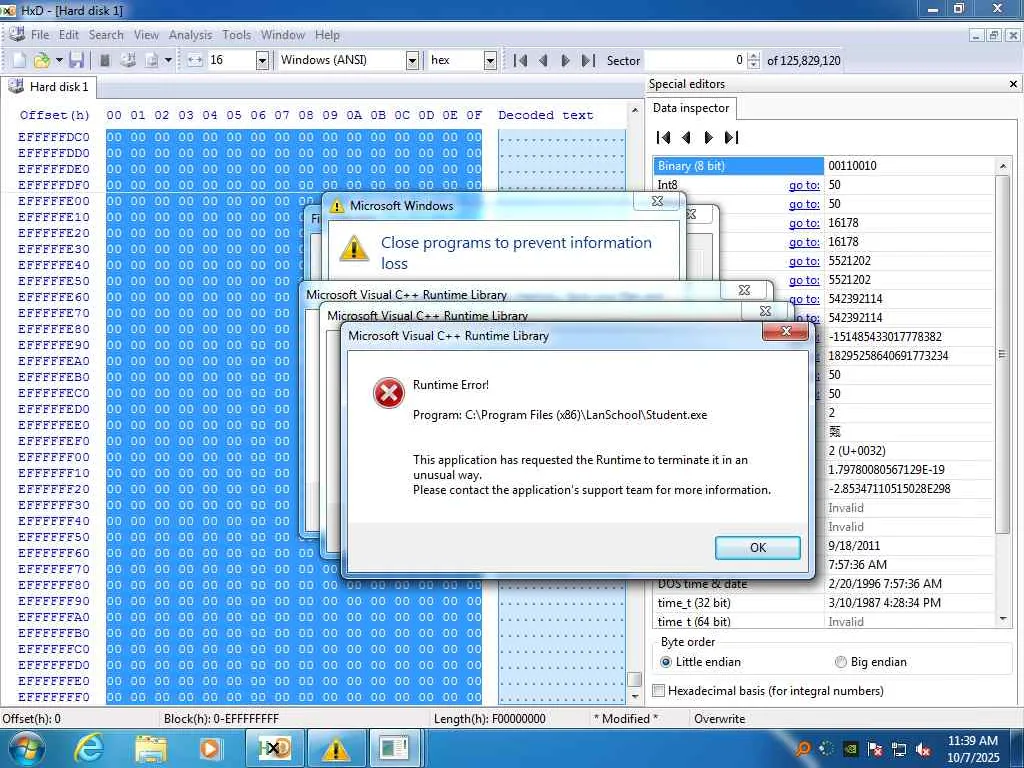This screenshot has height=768, width=1024.
Task: Click the time_t (32 bit) inspector row label
Action: (x=694, y=603)
